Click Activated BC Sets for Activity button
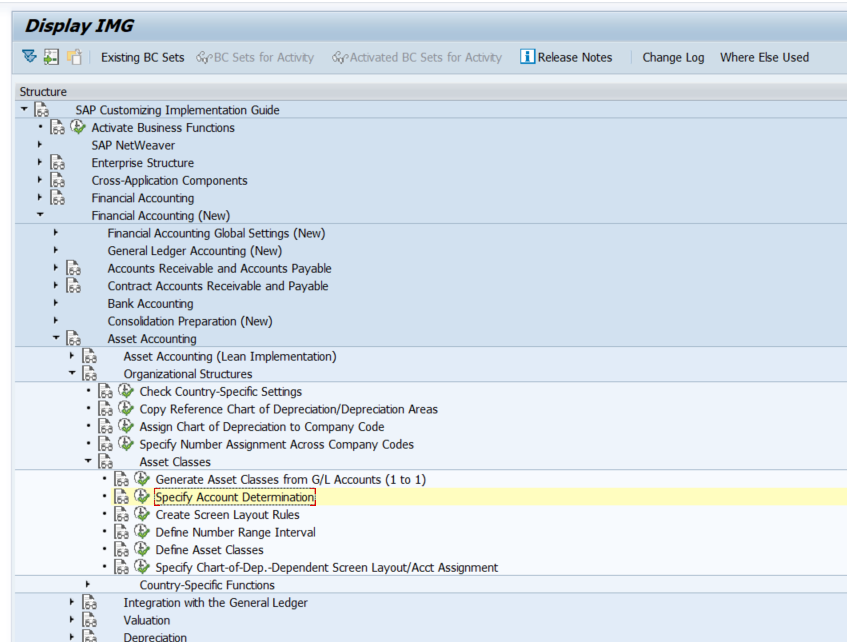The image size is (847, 642). point(417,57)
